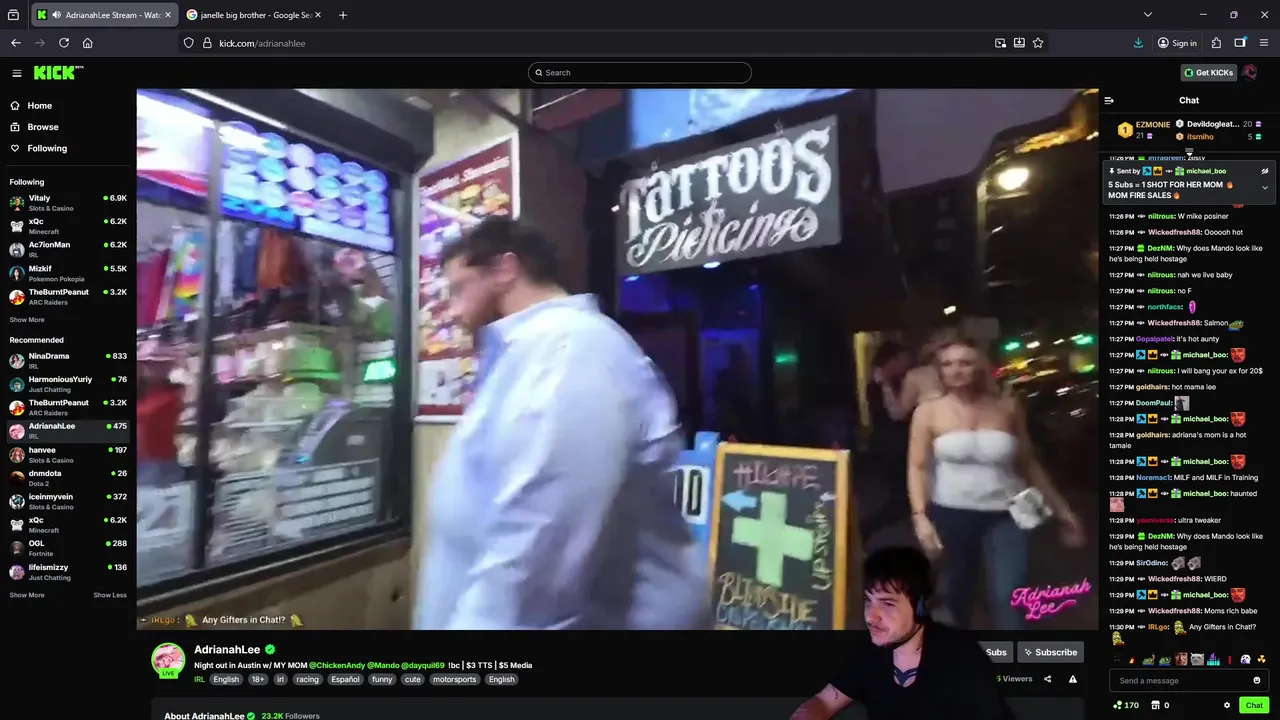
Task: Open the List all tabs dropdown
Action: (1148, 15)
